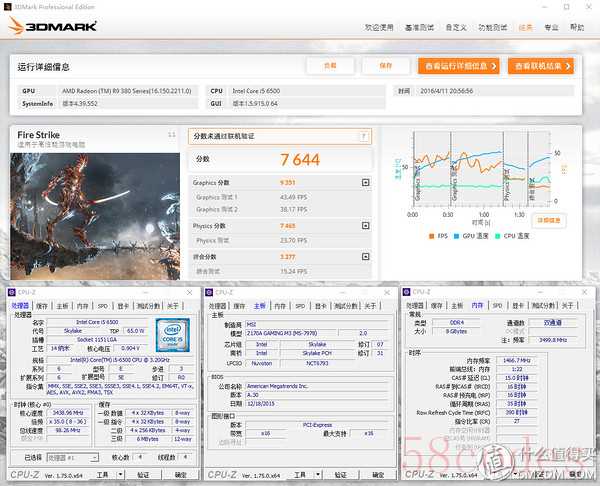Open the 欢迎使用 tab in 3DMark

(379, 28)
